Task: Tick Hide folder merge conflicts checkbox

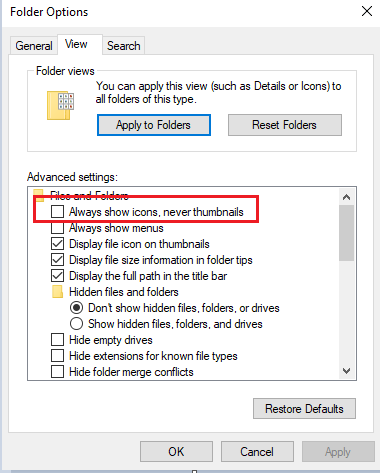Action: (x=57, y=372)
